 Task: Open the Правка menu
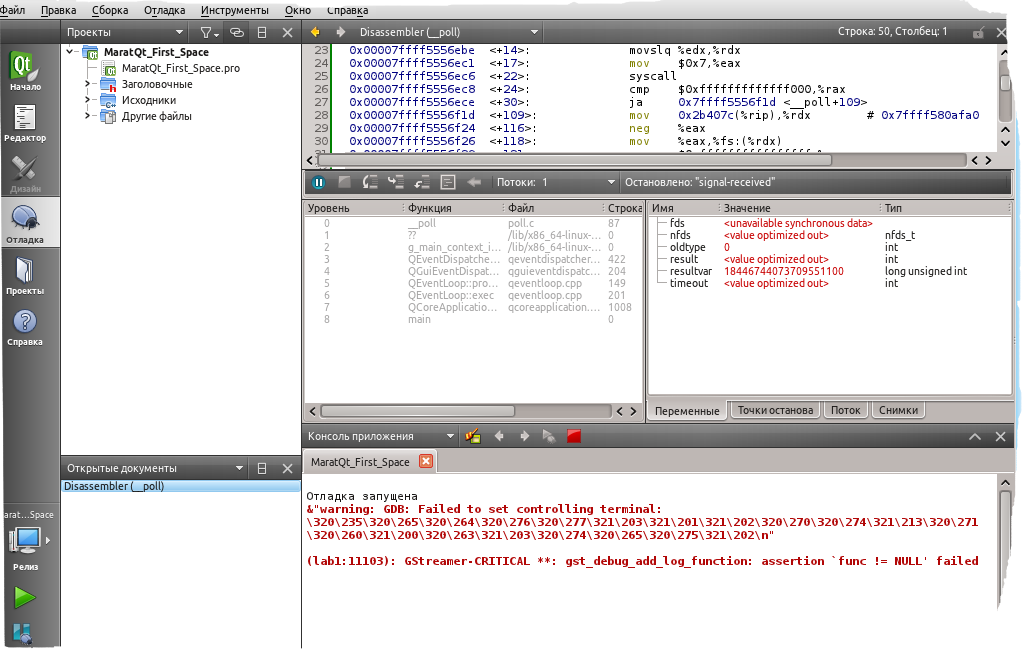[59, 10]
